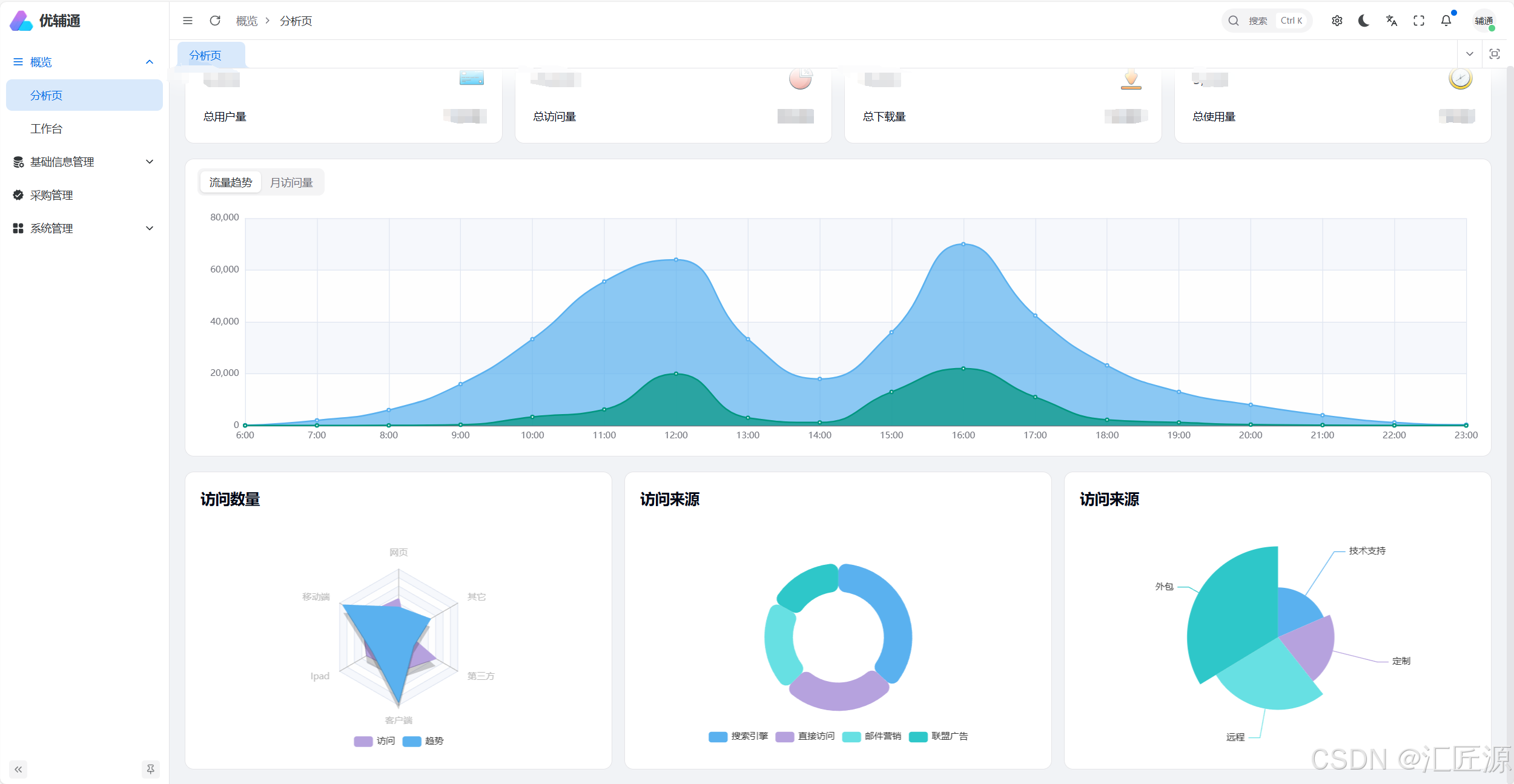Open 工作台 in the sidebar

tap(47, 128)
